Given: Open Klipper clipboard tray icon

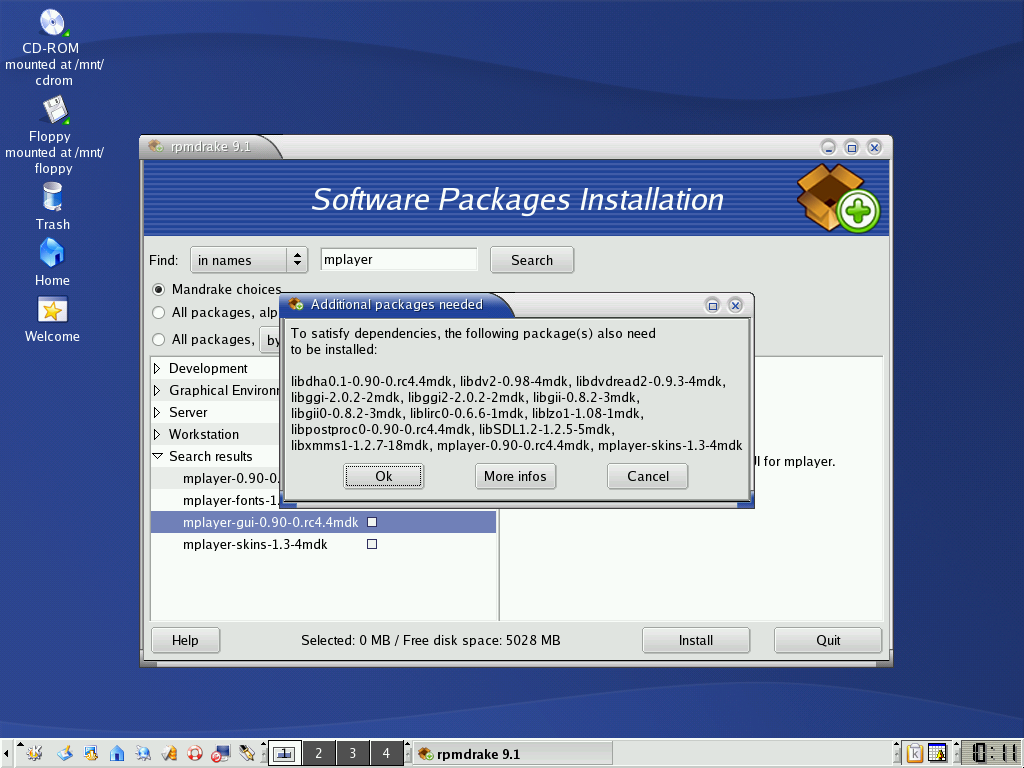Looking at the screenshot, I should coord(914,754).
